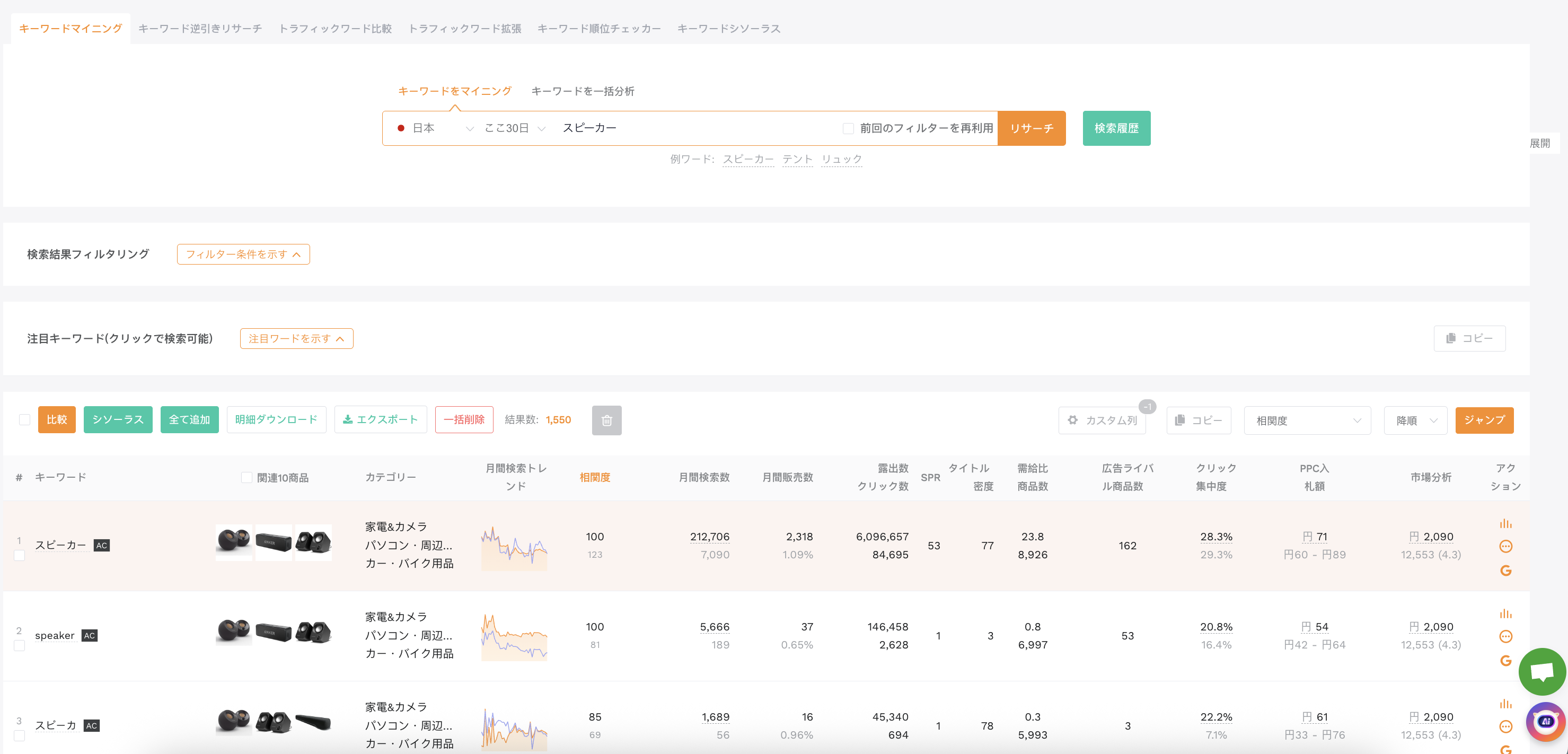Click the more-options circle icon for speaker row
Viewport: 1568px width, 754px height.
1505,636
